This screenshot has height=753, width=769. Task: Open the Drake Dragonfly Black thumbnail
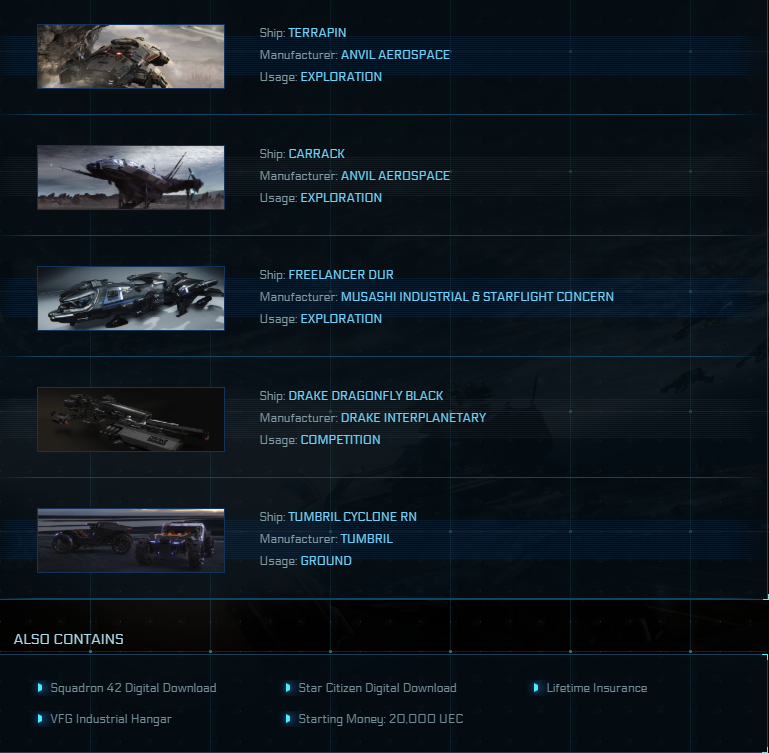pyautogui.click(x=131, y=419)
